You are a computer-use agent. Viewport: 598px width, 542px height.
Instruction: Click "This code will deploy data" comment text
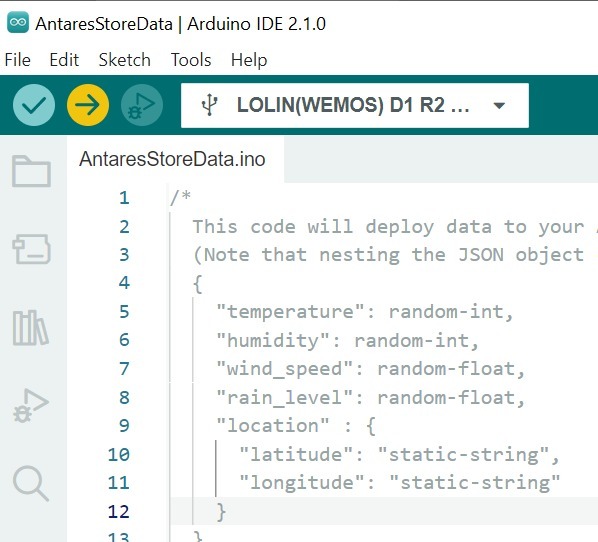click(x=342, y=227)
